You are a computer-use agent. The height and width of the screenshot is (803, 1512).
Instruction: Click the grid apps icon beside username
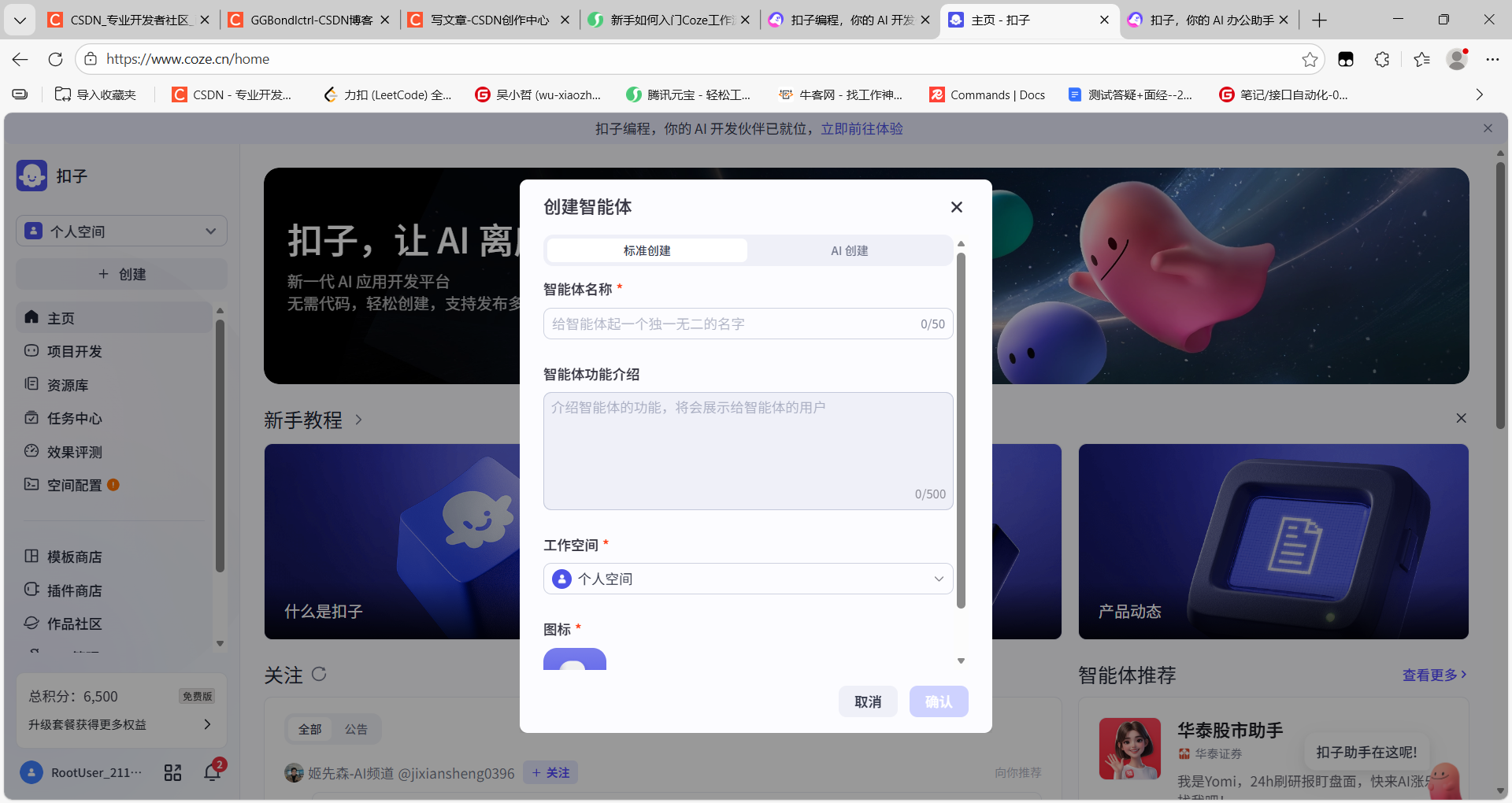point(172,772)
